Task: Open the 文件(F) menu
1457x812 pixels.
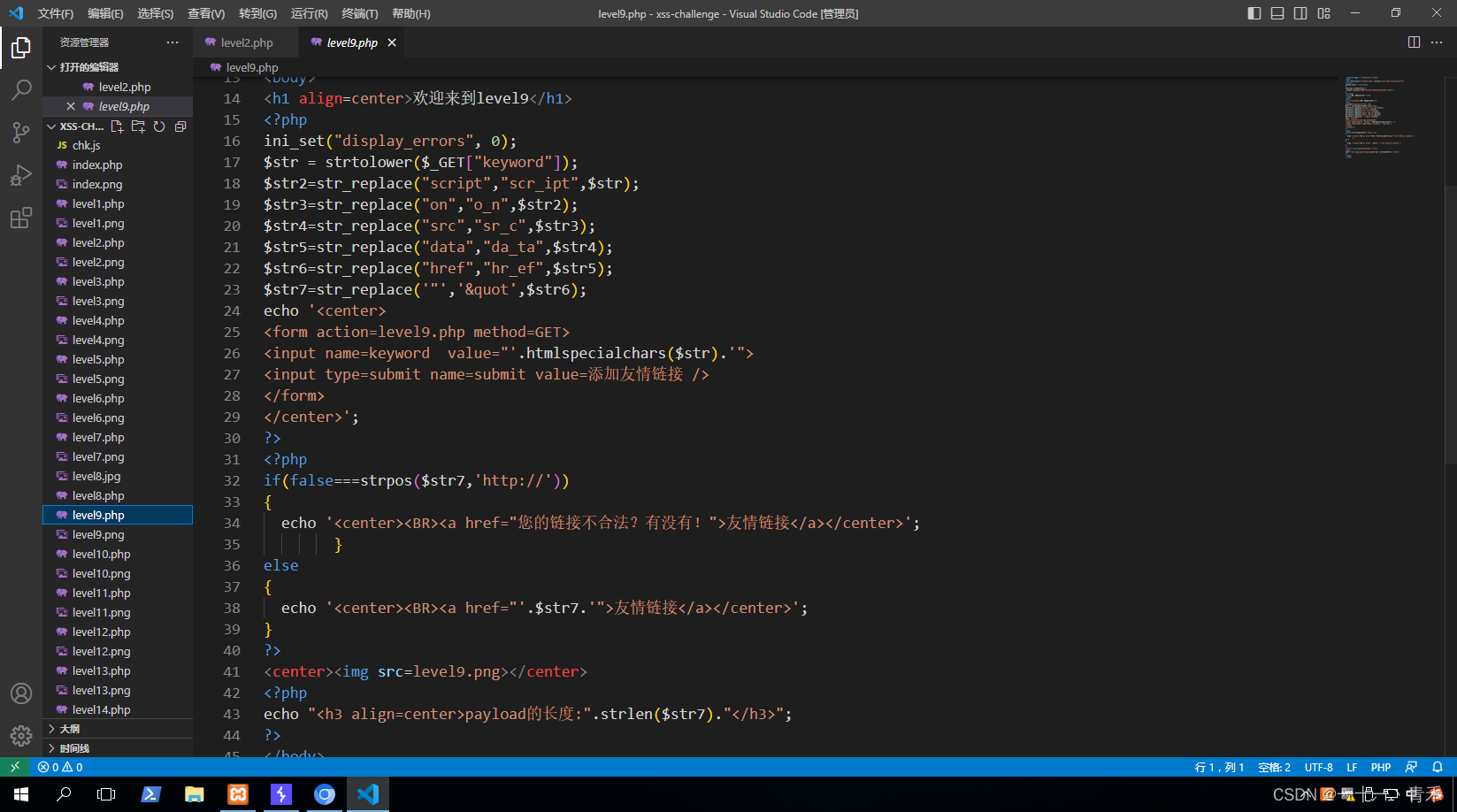Action: point(56,13)
